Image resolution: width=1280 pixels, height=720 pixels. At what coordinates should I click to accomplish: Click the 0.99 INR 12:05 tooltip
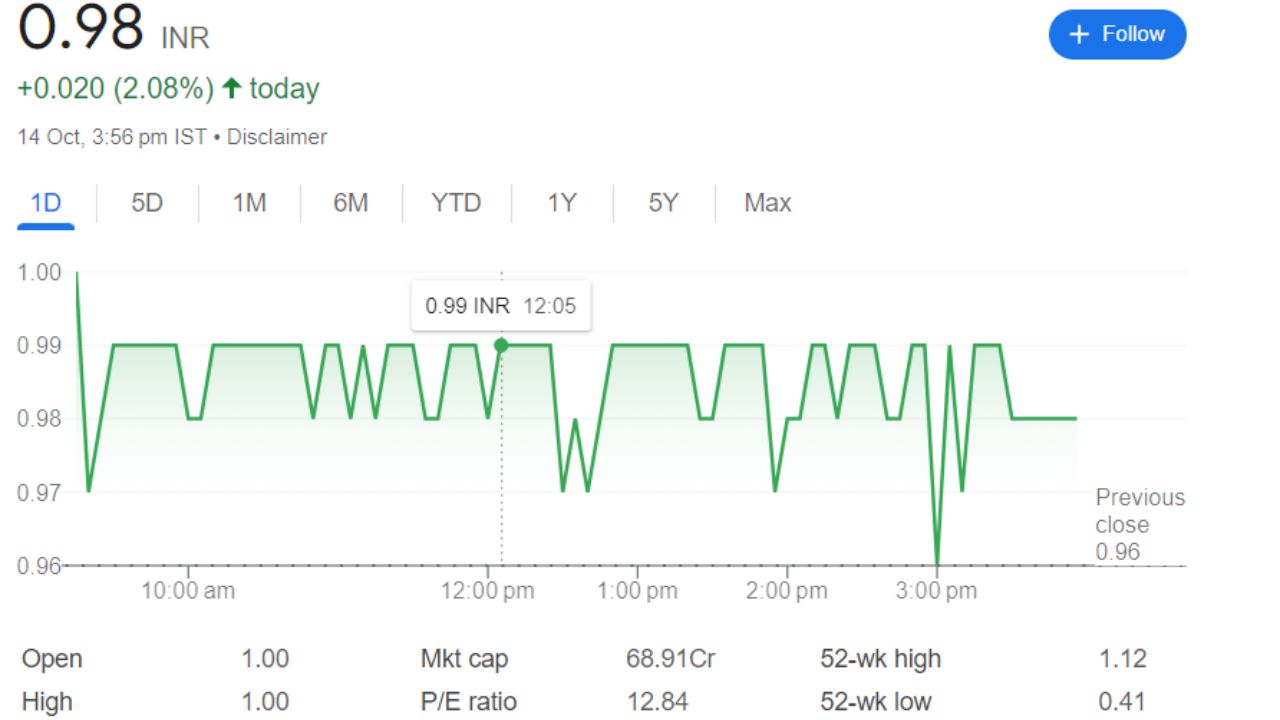tap(501, 306)
